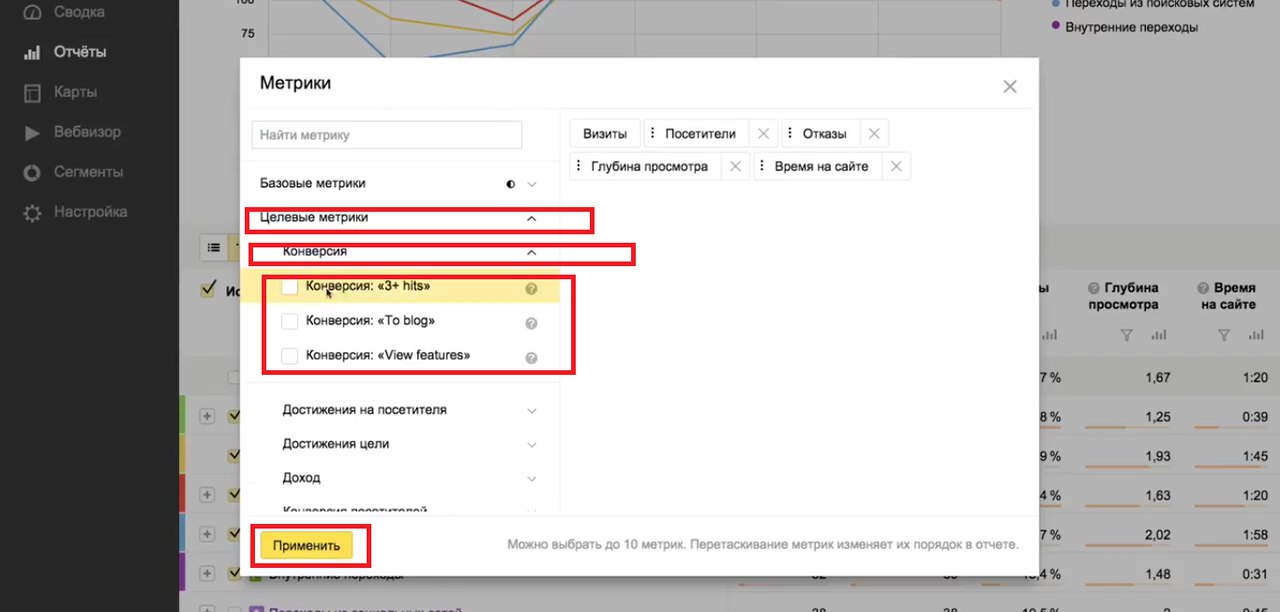
Task: Toggle checkbox of row with time 1:58
Action: (x=234, y=534)
